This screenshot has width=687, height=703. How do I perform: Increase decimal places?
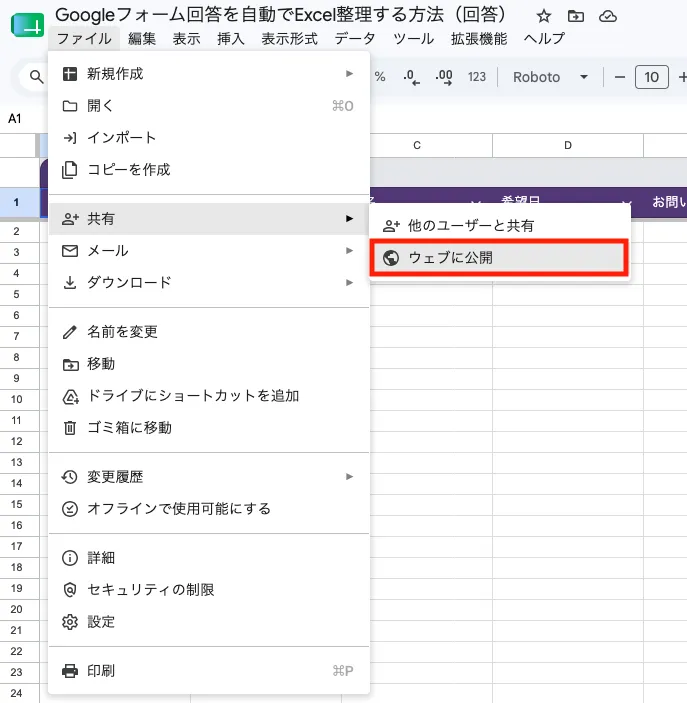pos(444,77)
